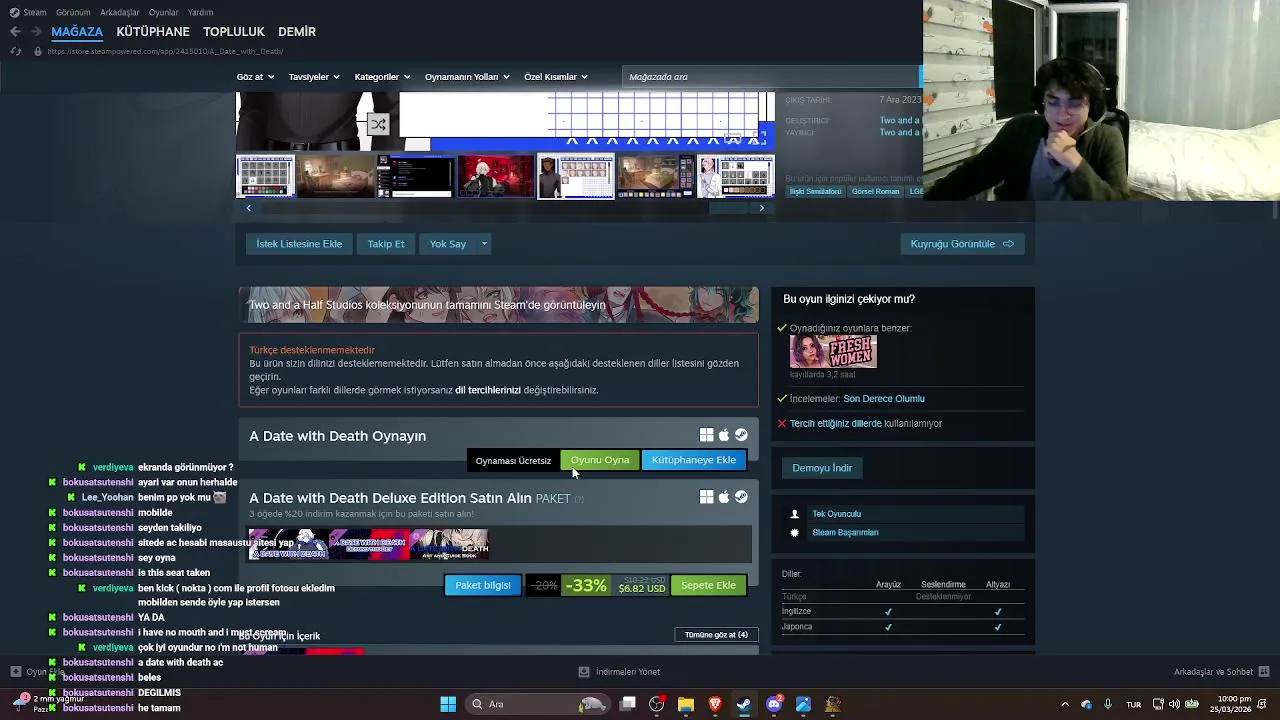Click Windows platform icon in Oynayın row
The width and height of the screenshot is (1280, 720).
(x=706, y=435)
